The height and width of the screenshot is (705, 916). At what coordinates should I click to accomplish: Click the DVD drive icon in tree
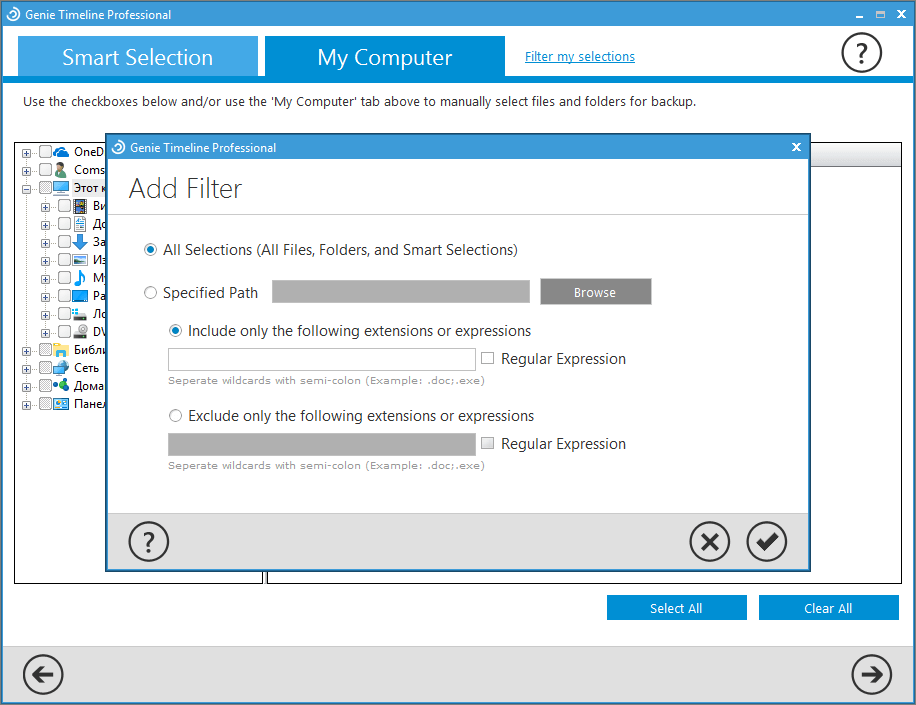[x=80, y=332]
